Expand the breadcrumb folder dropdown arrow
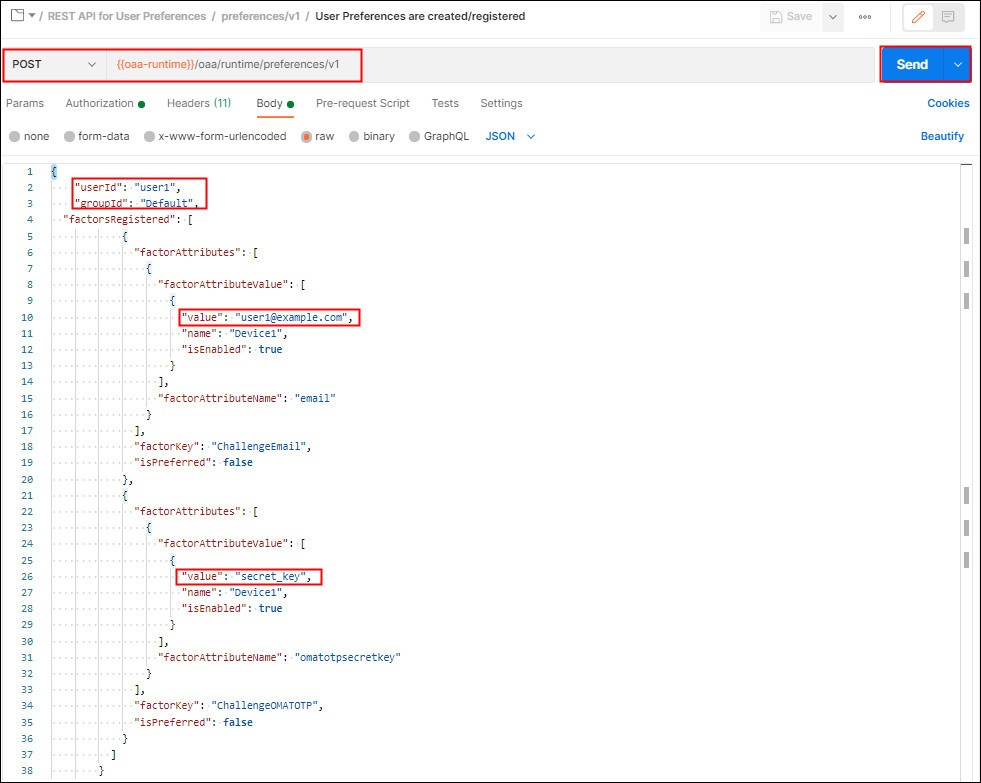 (31, 16)
